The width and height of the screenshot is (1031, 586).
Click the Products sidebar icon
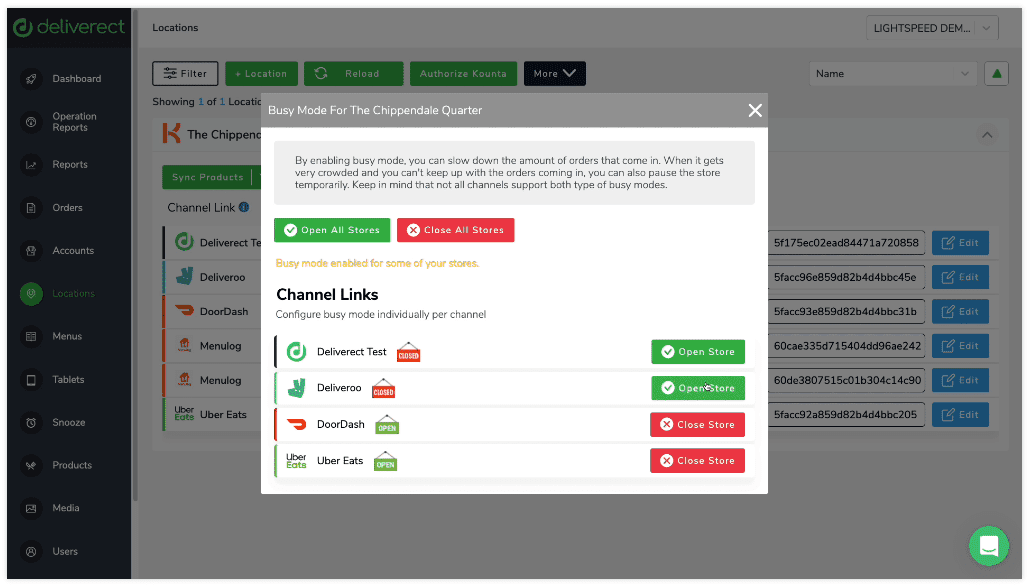(x=31, y=466)
